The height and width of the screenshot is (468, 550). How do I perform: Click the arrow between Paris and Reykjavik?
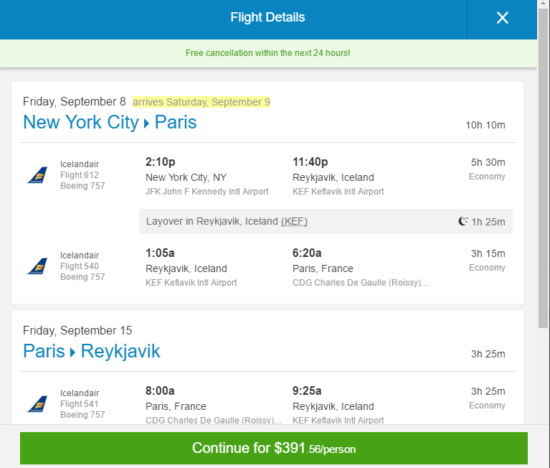(x=73, y=352)
